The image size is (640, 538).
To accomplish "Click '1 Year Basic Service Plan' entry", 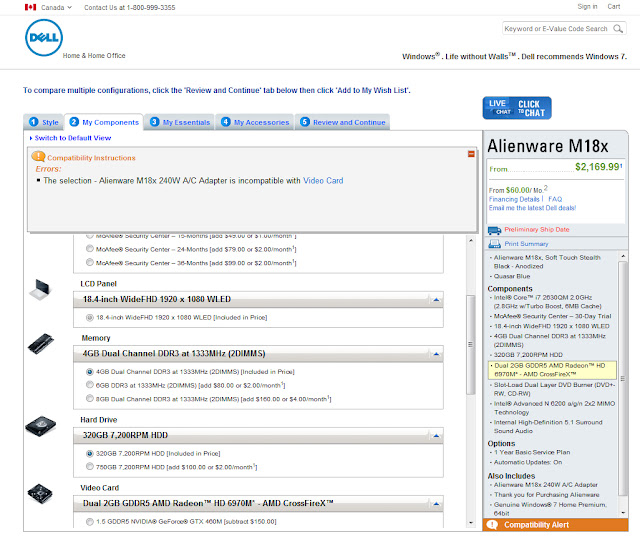I will [532, 452].
